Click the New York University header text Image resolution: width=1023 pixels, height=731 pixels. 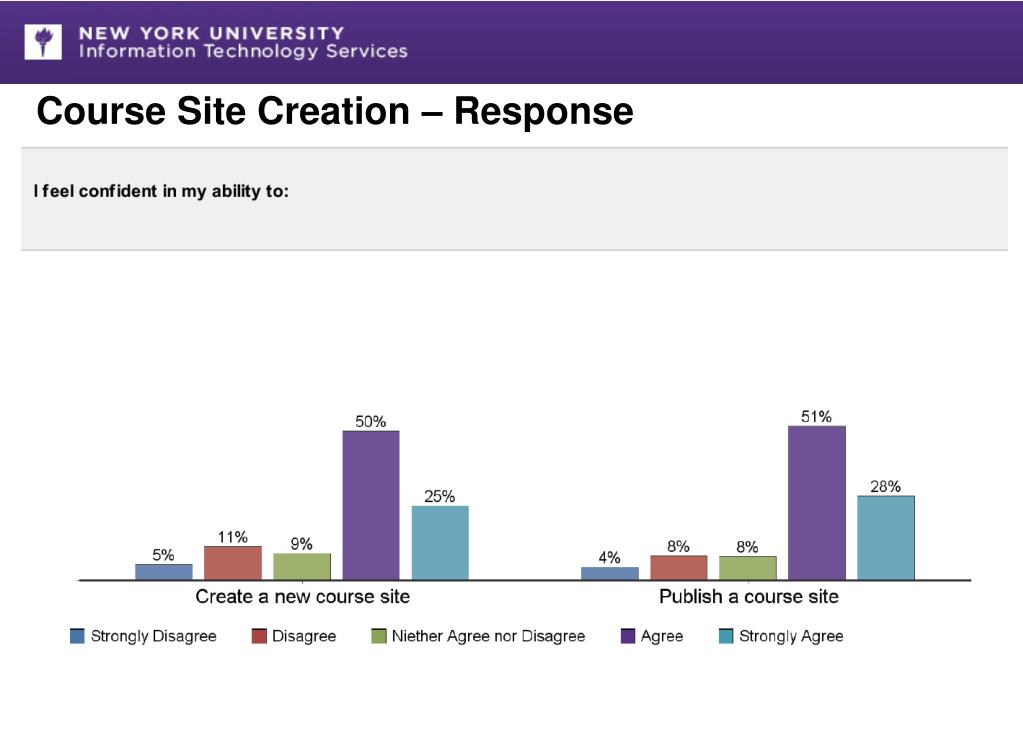coord(211,33)
